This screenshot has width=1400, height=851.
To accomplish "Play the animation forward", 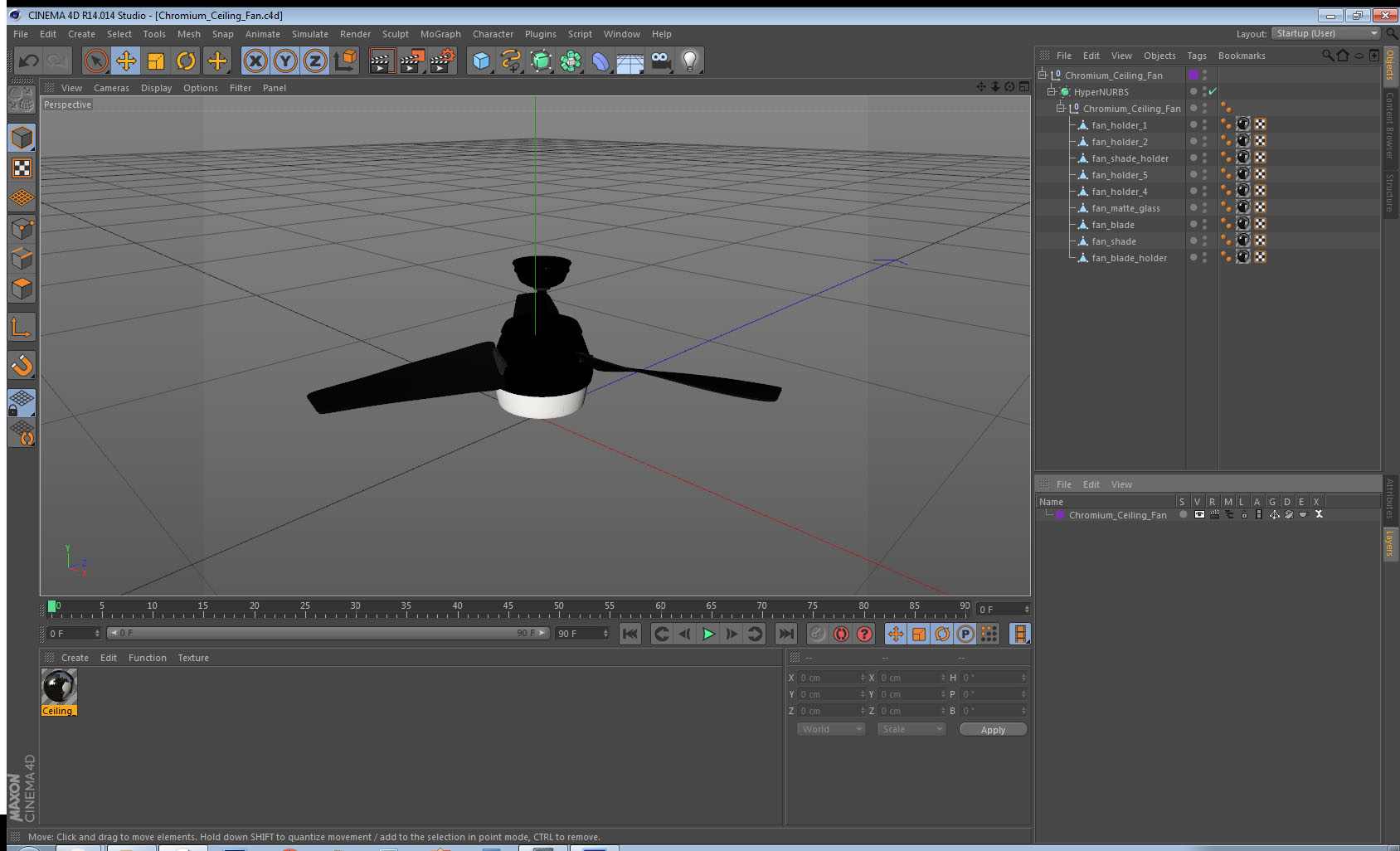I will click(708, 634).
